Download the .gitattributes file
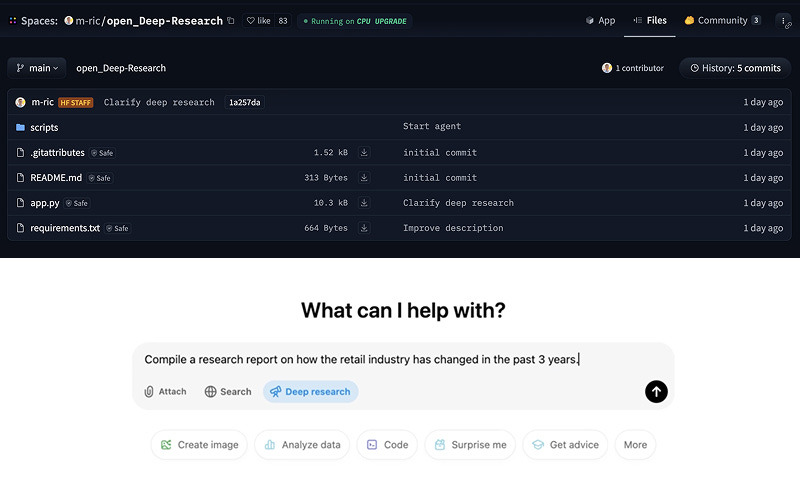 (x=364, y=153)
